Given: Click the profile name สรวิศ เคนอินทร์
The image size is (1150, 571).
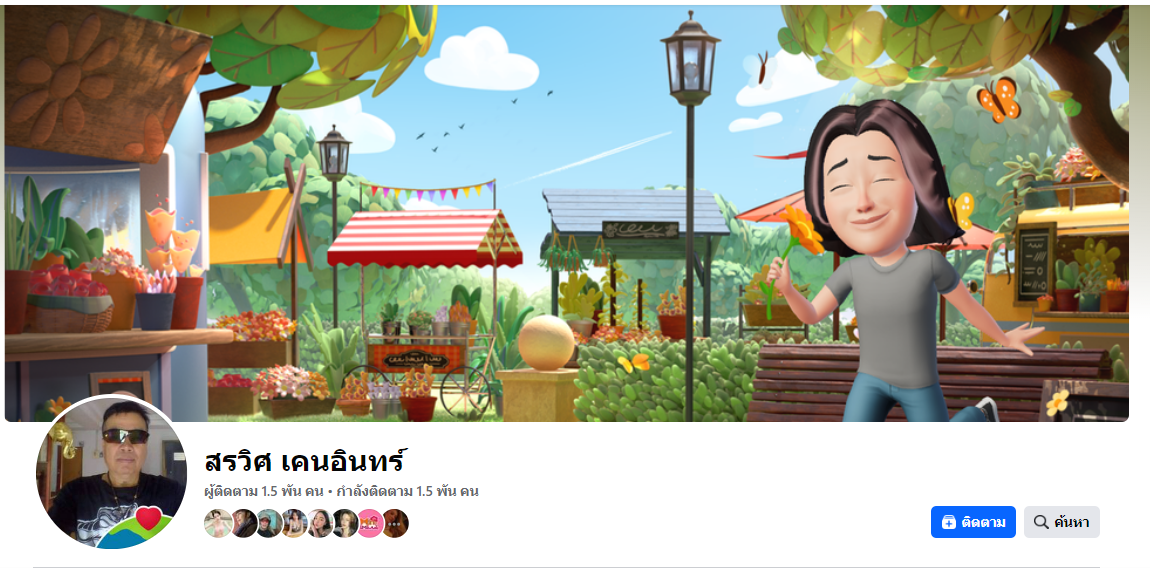Looking at the screenshot, I should point(304,462).
